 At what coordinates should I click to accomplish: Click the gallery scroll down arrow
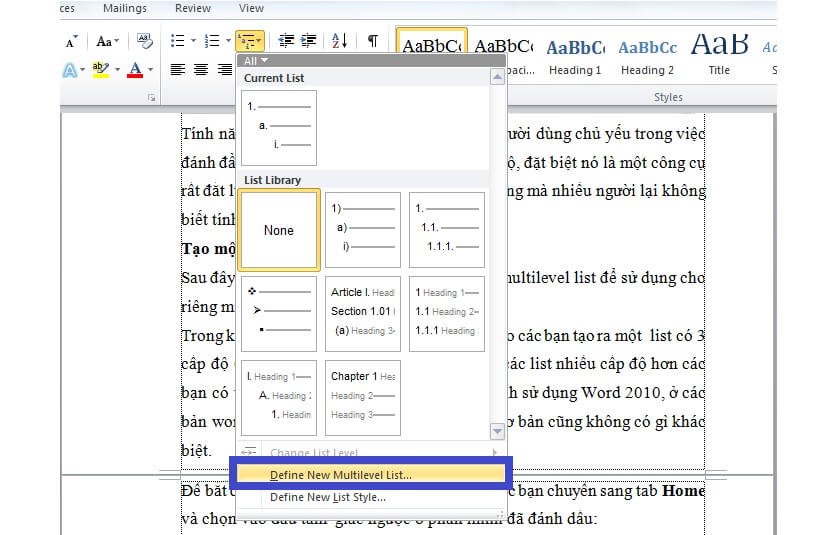(x=497, y=431)
